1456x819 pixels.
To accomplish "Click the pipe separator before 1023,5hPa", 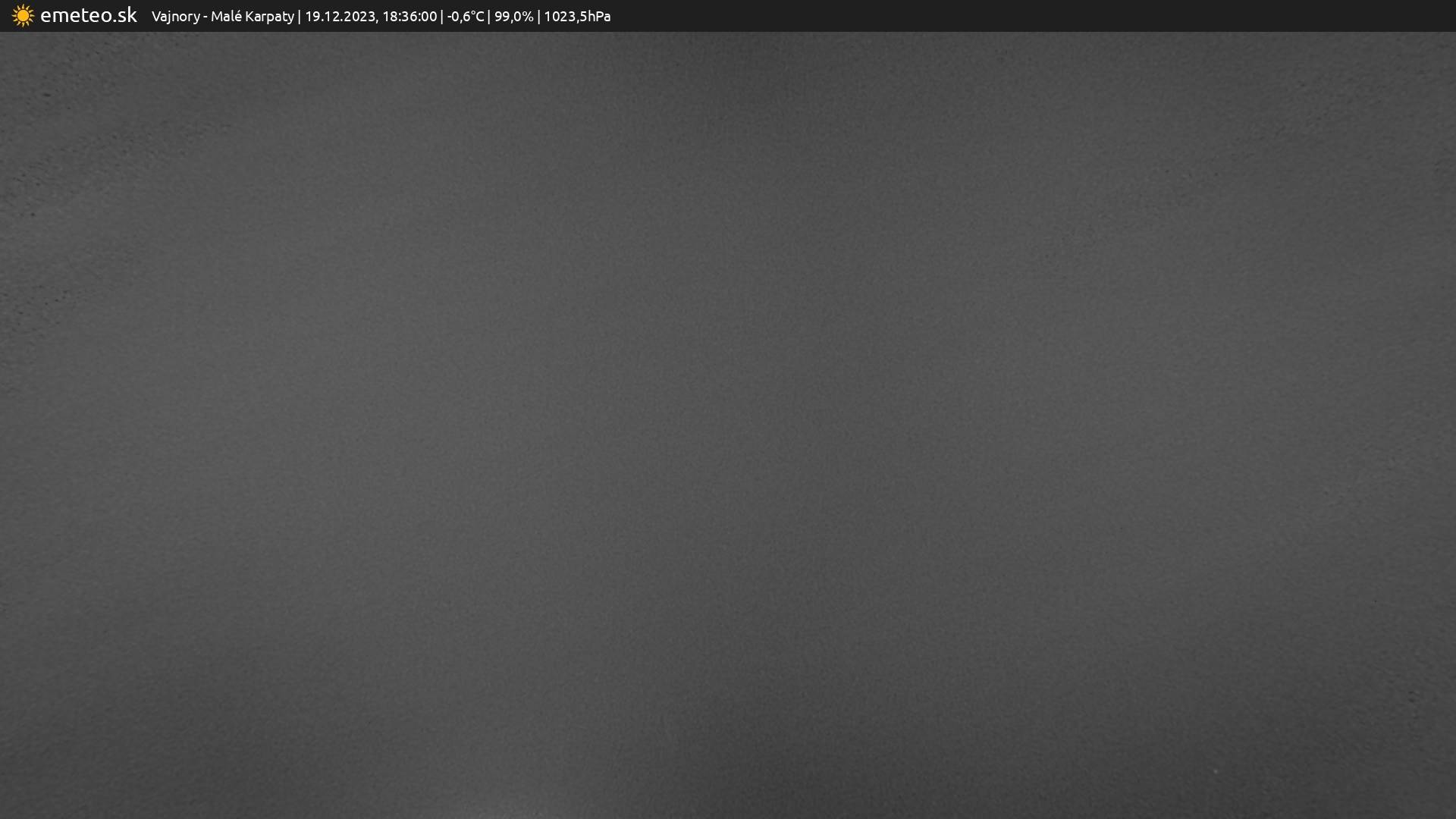I will [x=538, y=16].
